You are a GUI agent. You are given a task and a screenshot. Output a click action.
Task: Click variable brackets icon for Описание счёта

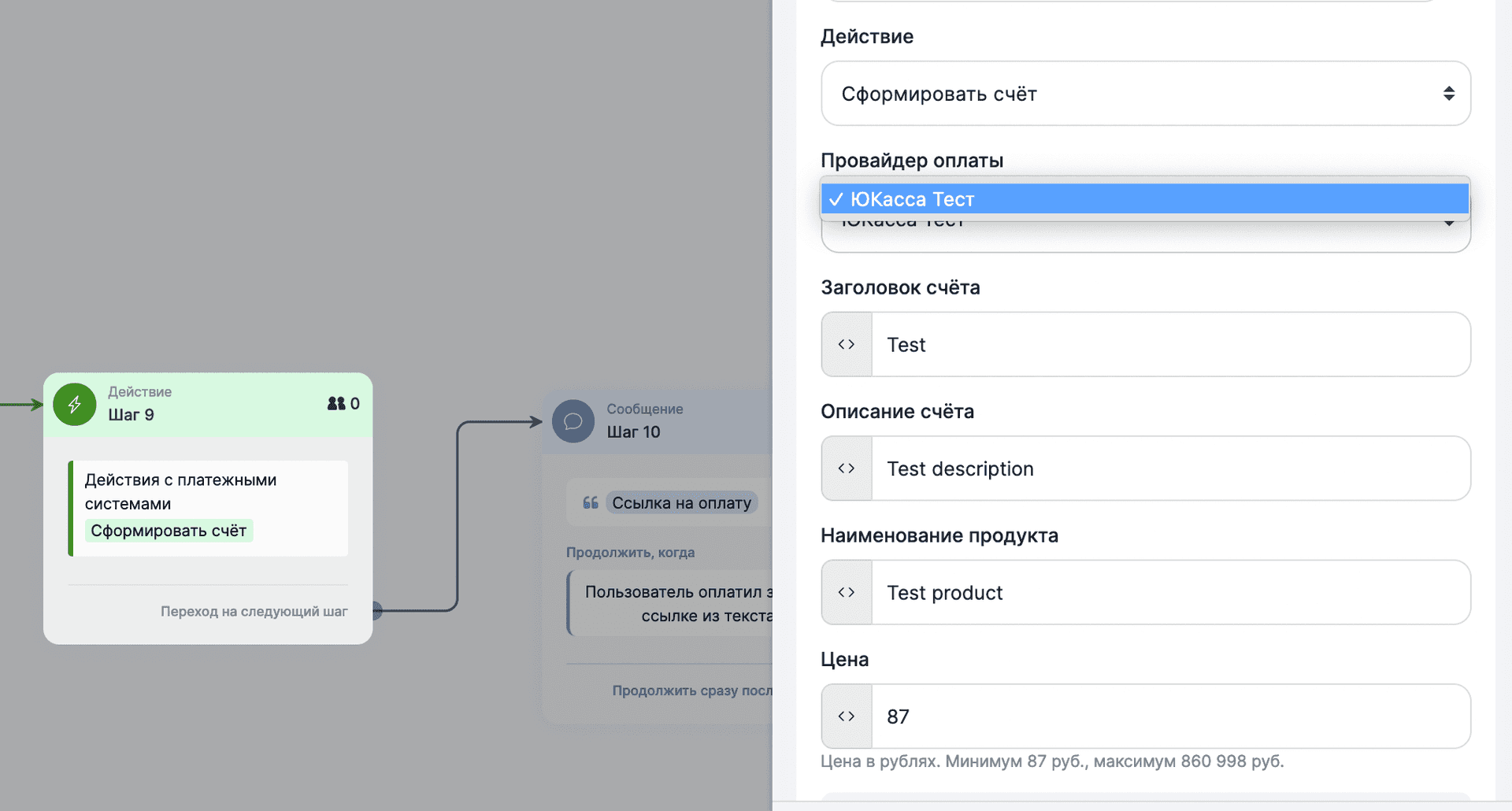[x=847, y=468]
